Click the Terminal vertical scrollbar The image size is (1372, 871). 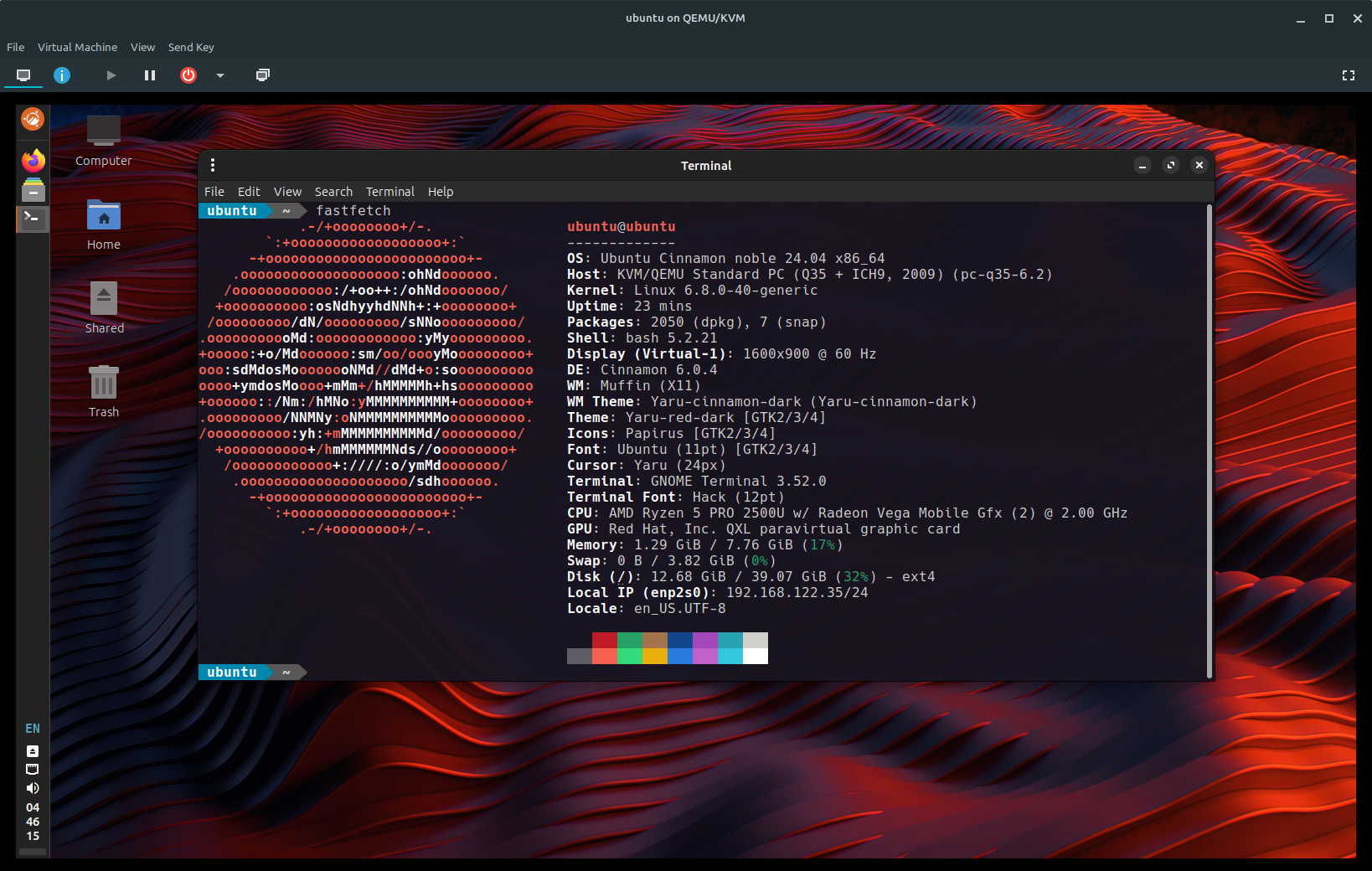click(x=1210, y=441)
